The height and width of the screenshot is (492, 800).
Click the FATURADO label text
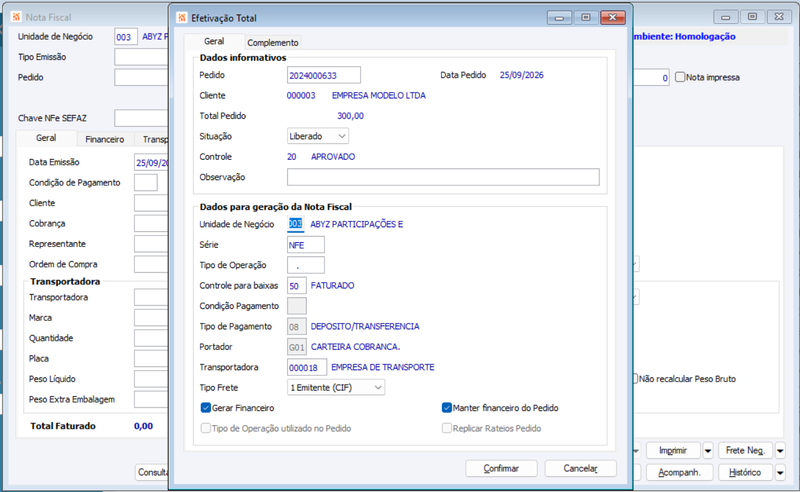pos(333,285)
